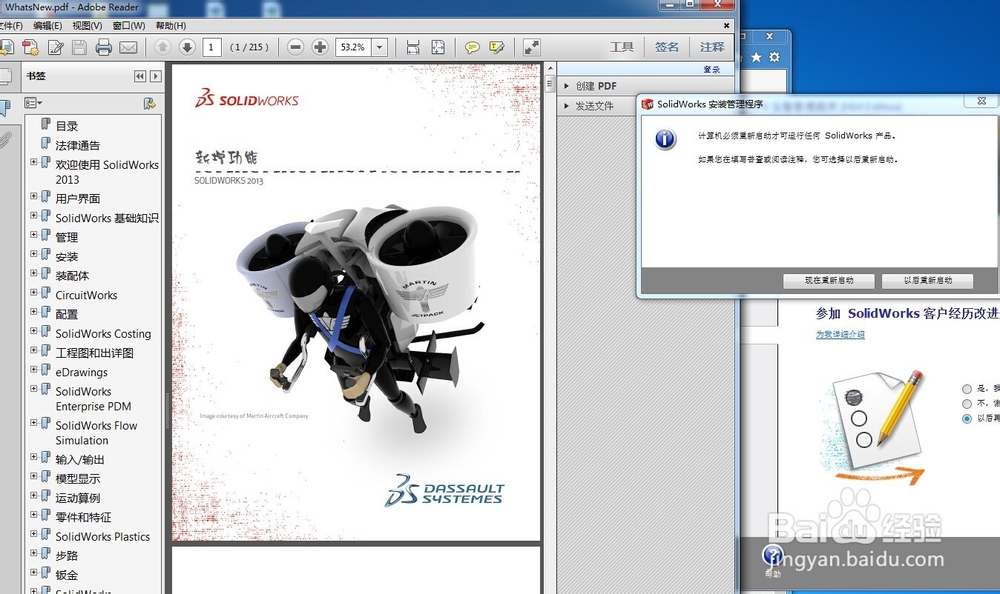
Task: Click the blue help icon in installer window
Action: point(773,554)
